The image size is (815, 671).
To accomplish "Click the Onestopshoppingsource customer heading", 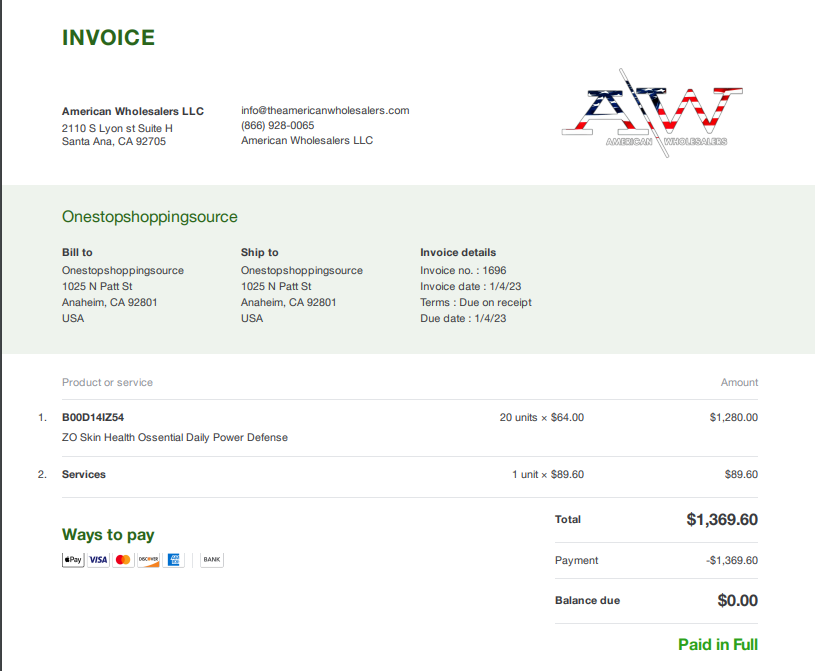I will coord(150,217).
